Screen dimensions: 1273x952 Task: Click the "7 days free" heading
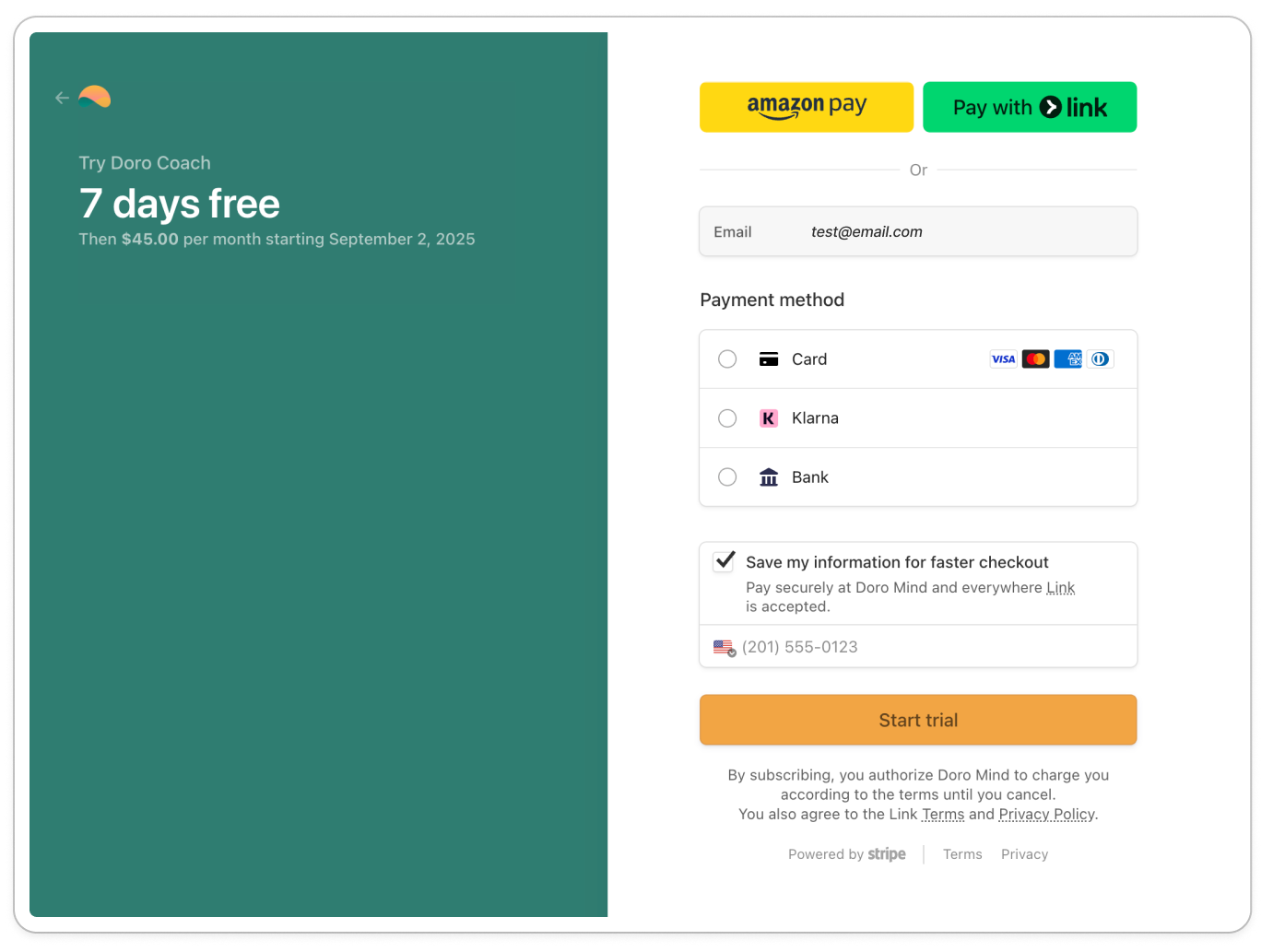click(180, 204)
